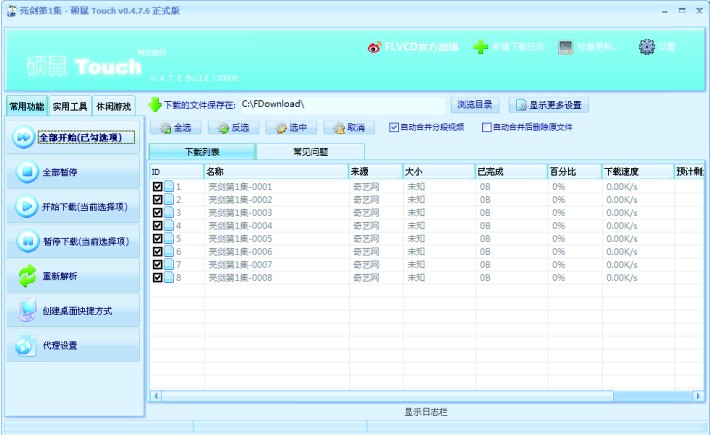Screen dimensions: 710x435
Task: Click the 选中 button
Action: pos(292,128)
